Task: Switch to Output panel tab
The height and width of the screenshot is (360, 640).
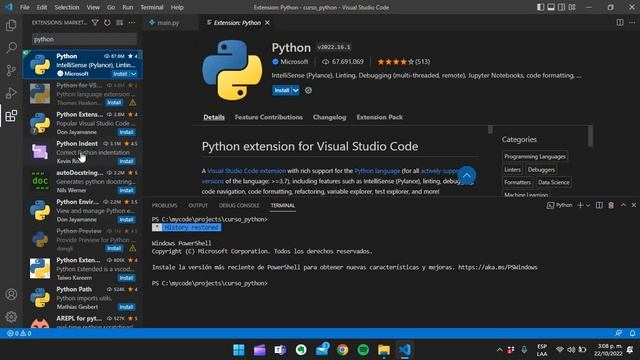Action: pyautogui.click(x=198, y=205)
